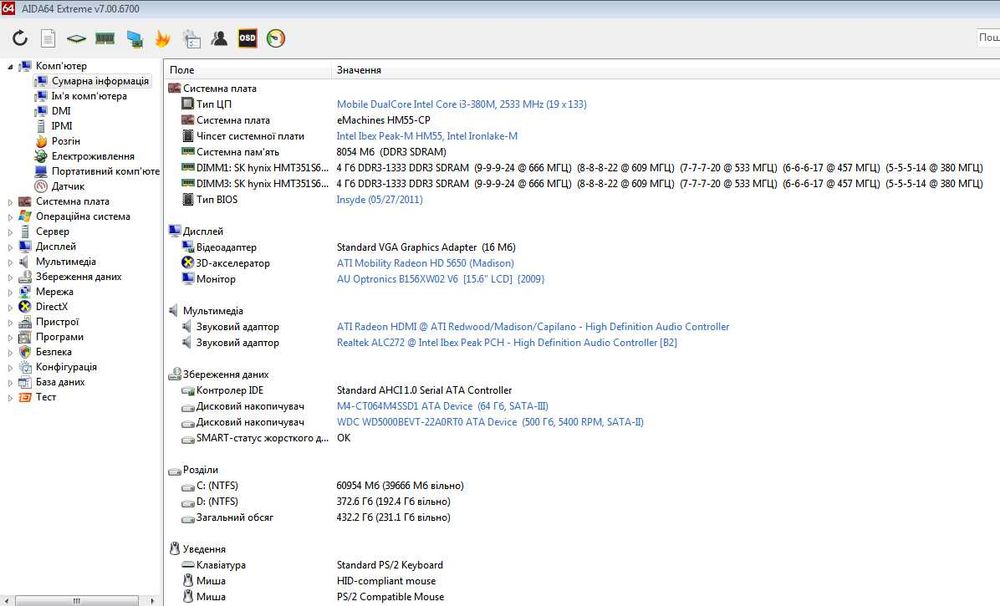Click the tree panel horizontal scrollbar thumb
The height and width of the screenshot is (606, 1000).
[77, 600]
